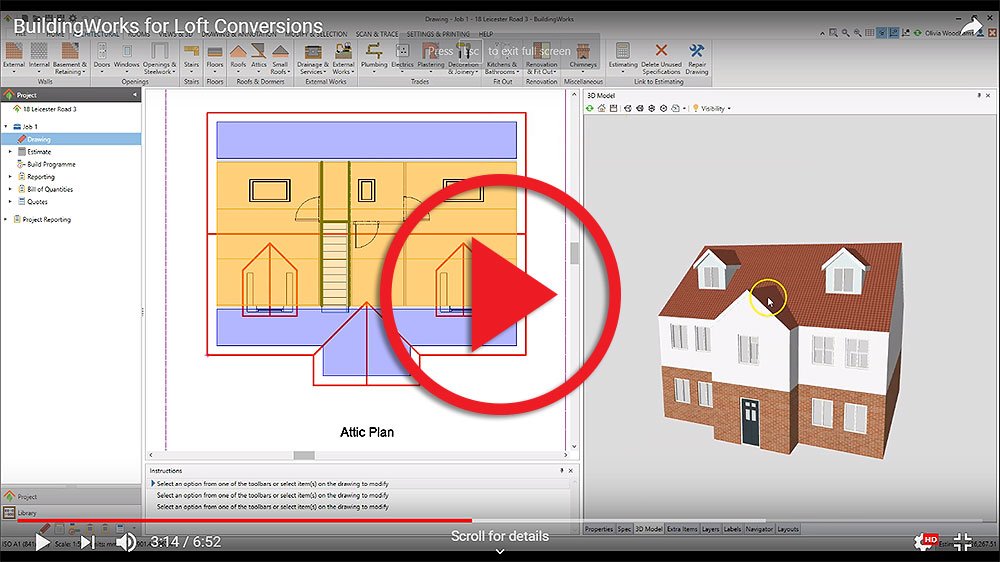Expand the Job 1 tree node
The height and width of the screenshot is (562, 1000).
[6, 126]
